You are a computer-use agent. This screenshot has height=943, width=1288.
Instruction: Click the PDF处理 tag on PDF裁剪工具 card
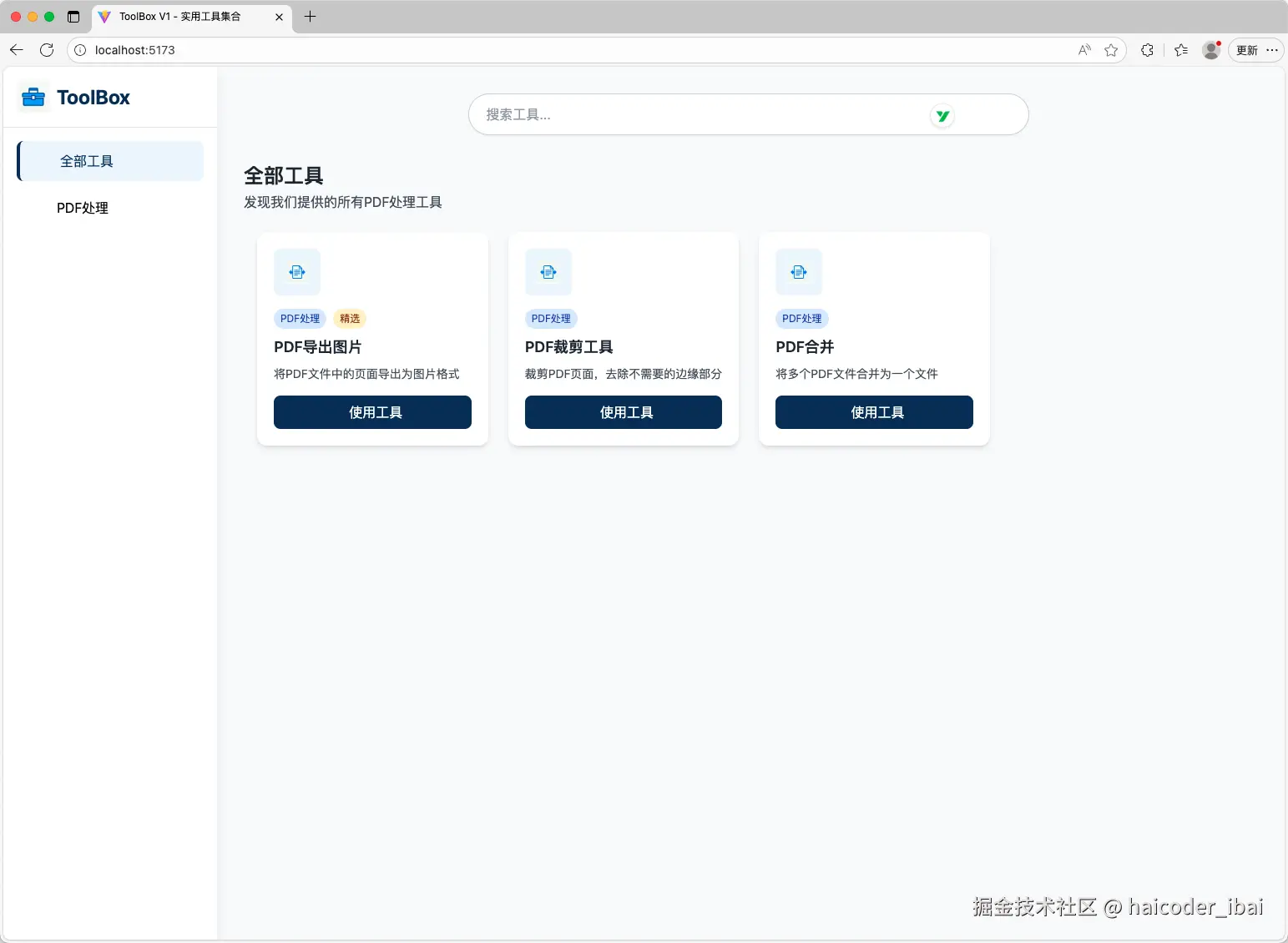(x=551, y=319)
